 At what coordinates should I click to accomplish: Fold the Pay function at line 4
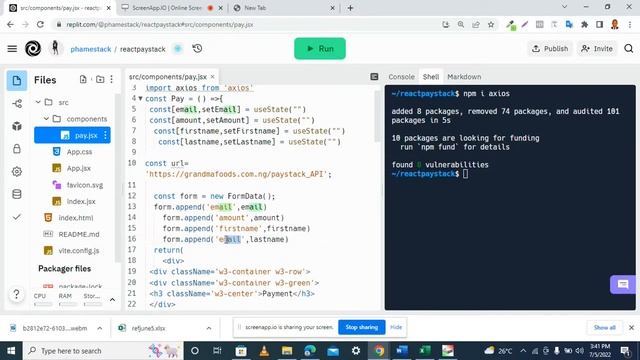pos(140,98)
